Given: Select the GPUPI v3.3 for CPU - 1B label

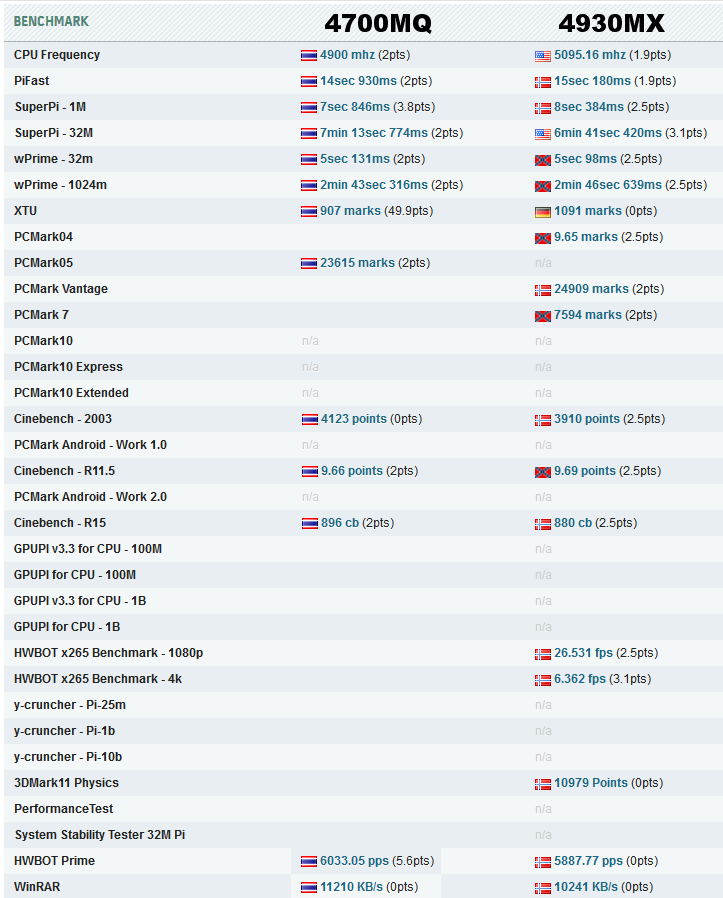Looking at the screenshot, I should [80, 601].
